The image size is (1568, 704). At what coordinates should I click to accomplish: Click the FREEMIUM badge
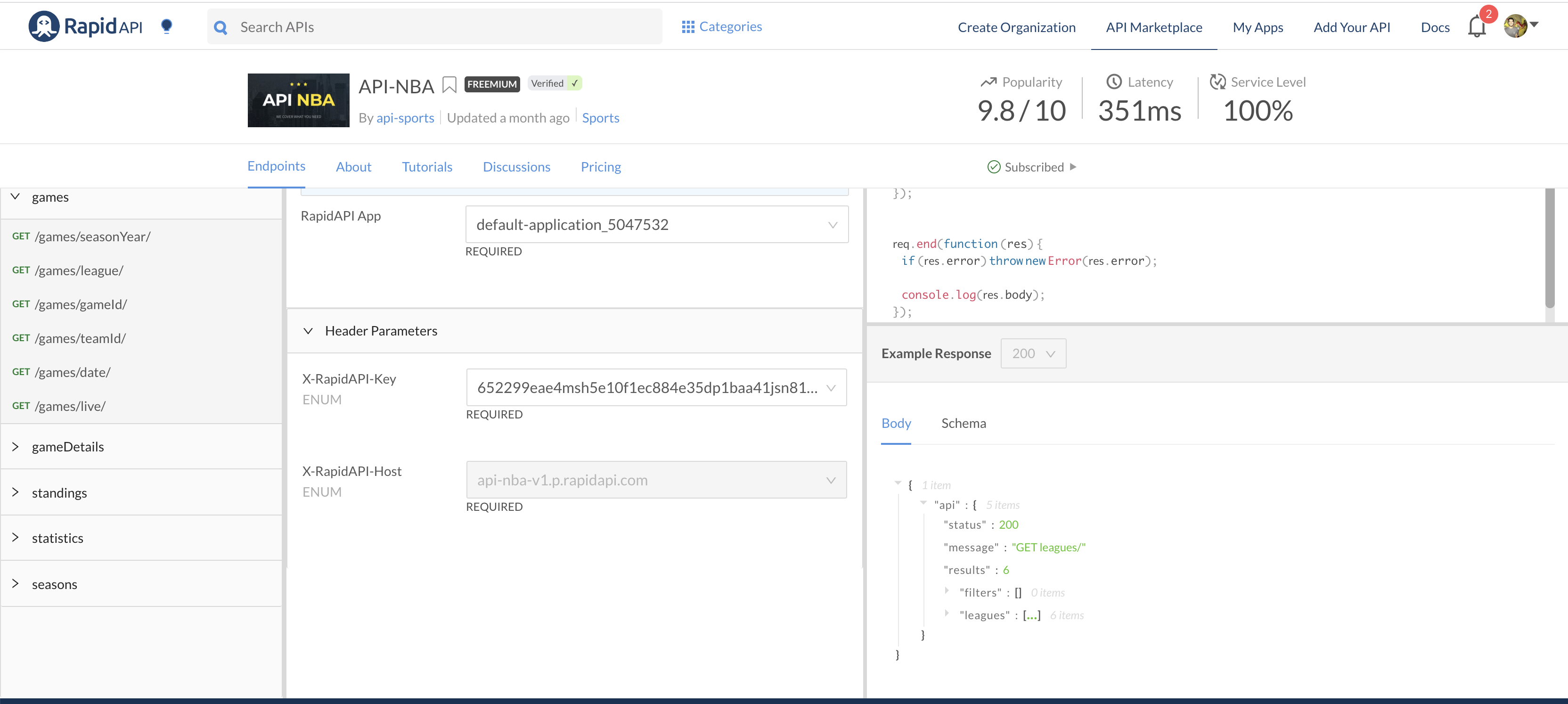point(492,84)
